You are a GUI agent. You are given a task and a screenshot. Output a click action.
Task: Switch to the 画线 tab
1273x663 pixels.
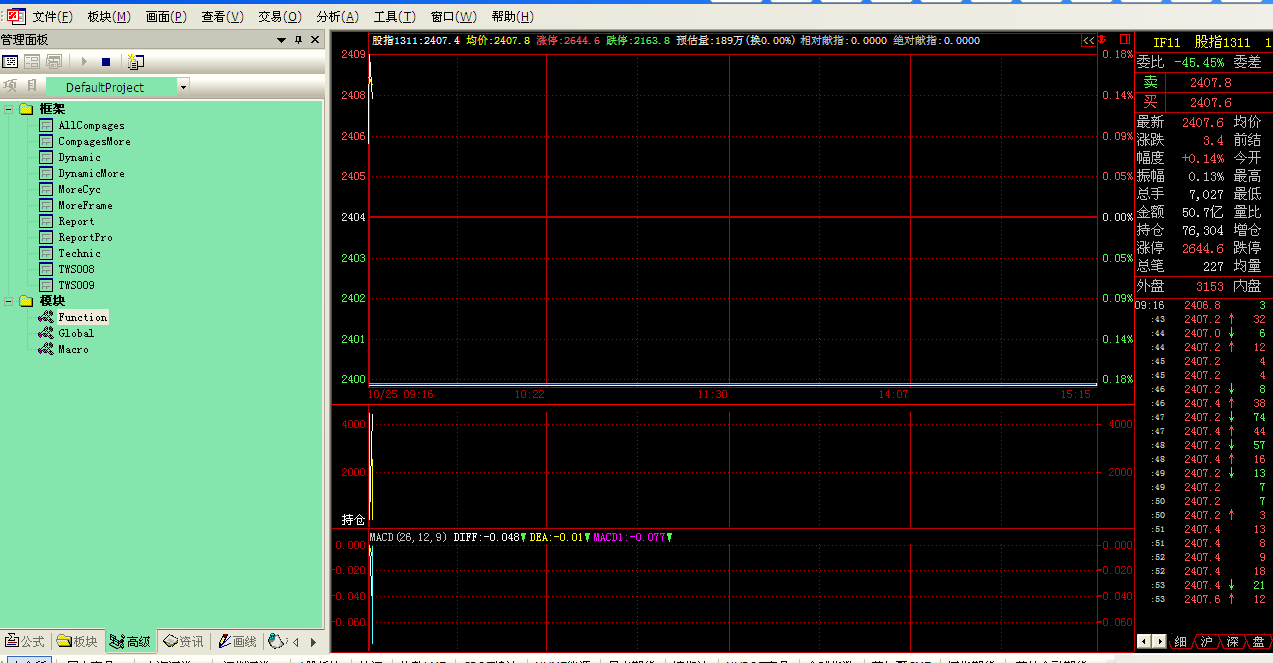[236, 642]
